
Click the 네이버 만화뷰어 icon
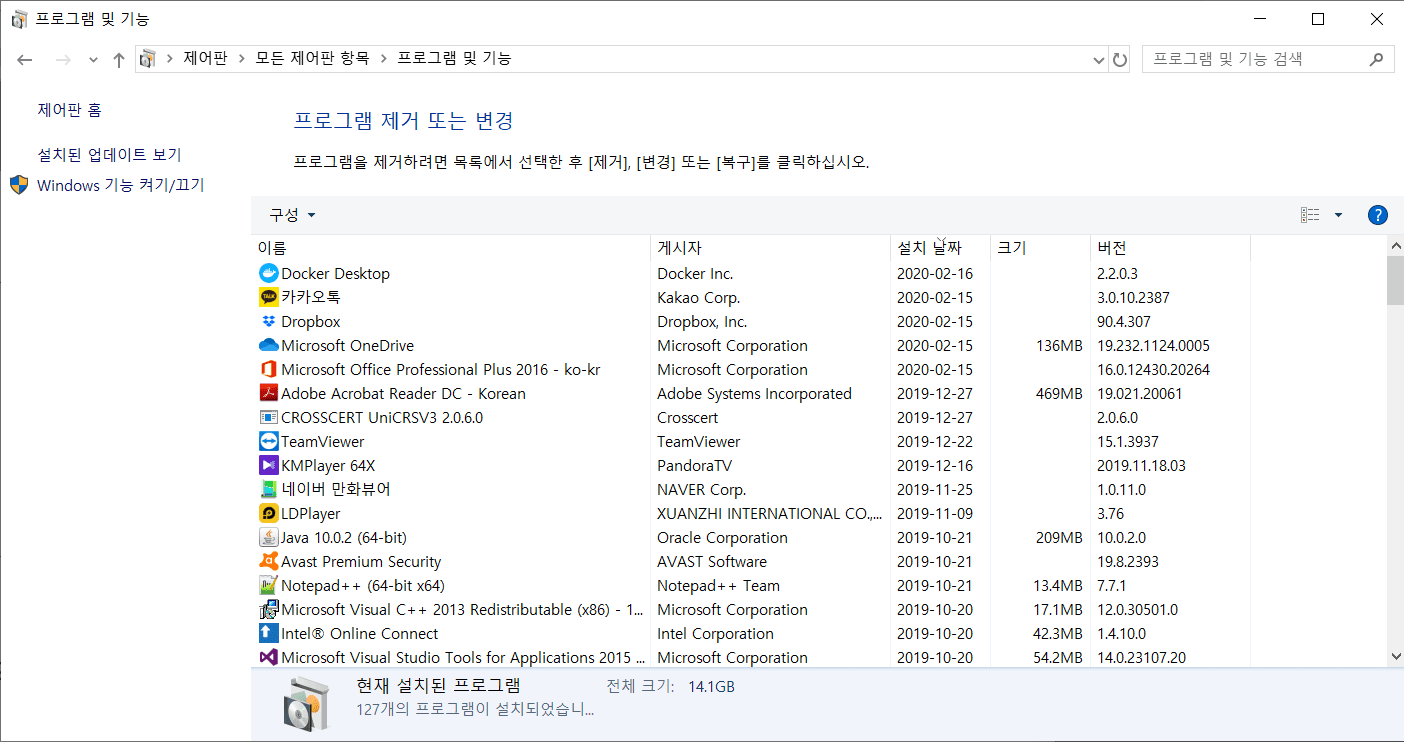268,489
